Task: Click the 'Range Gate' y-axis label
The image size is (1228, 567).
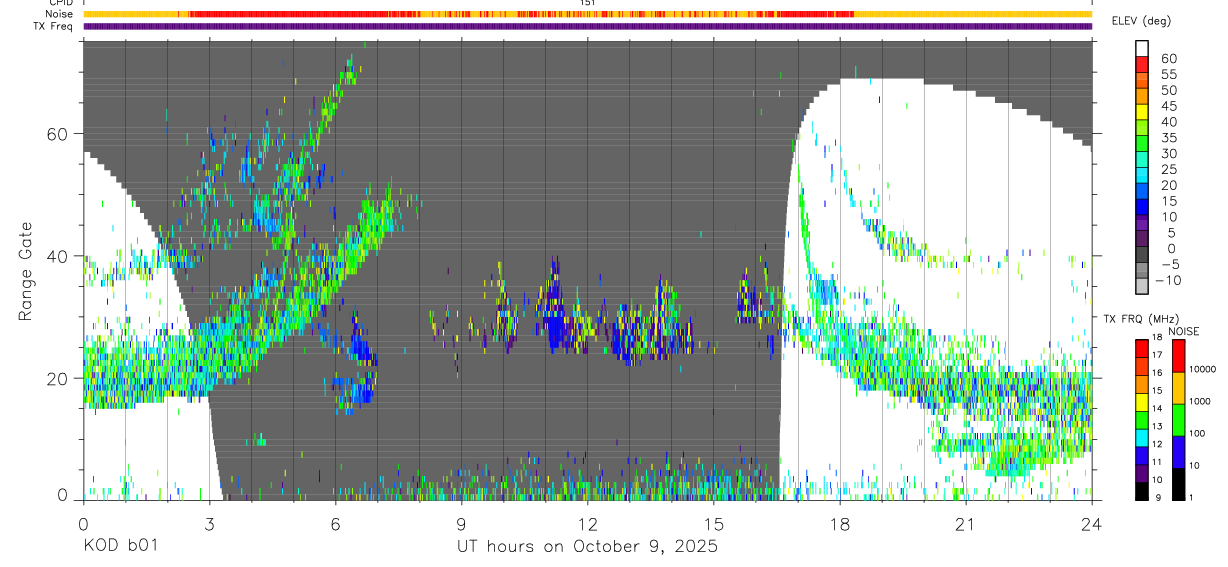Action: click(25, 271)
